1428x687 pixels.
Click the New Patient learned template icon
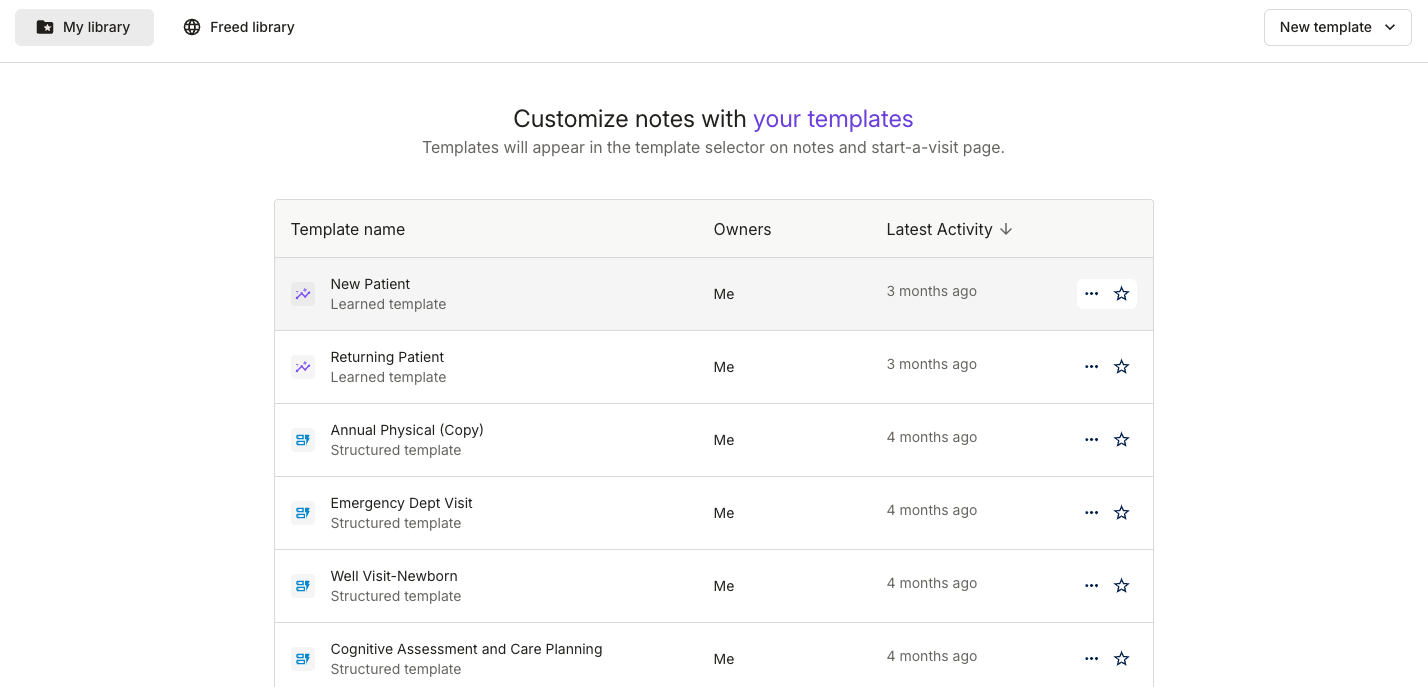302,294
